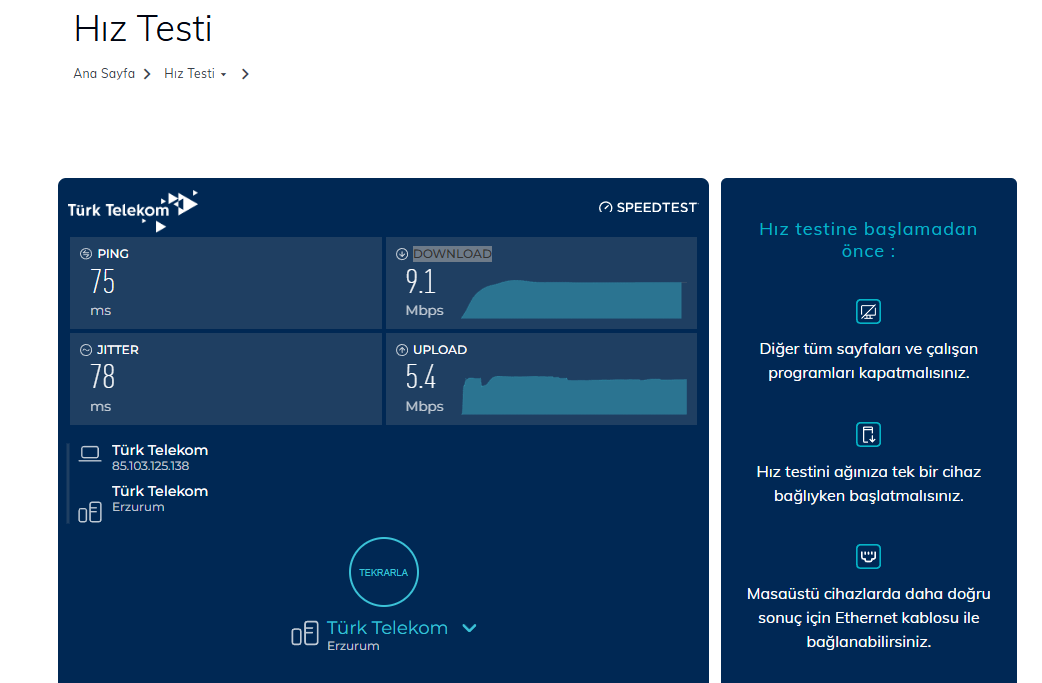Click the server icon next to the Erzurum label
This screenshot has height=683, width=1042.
pyautogui.click(x=90, y=512)
